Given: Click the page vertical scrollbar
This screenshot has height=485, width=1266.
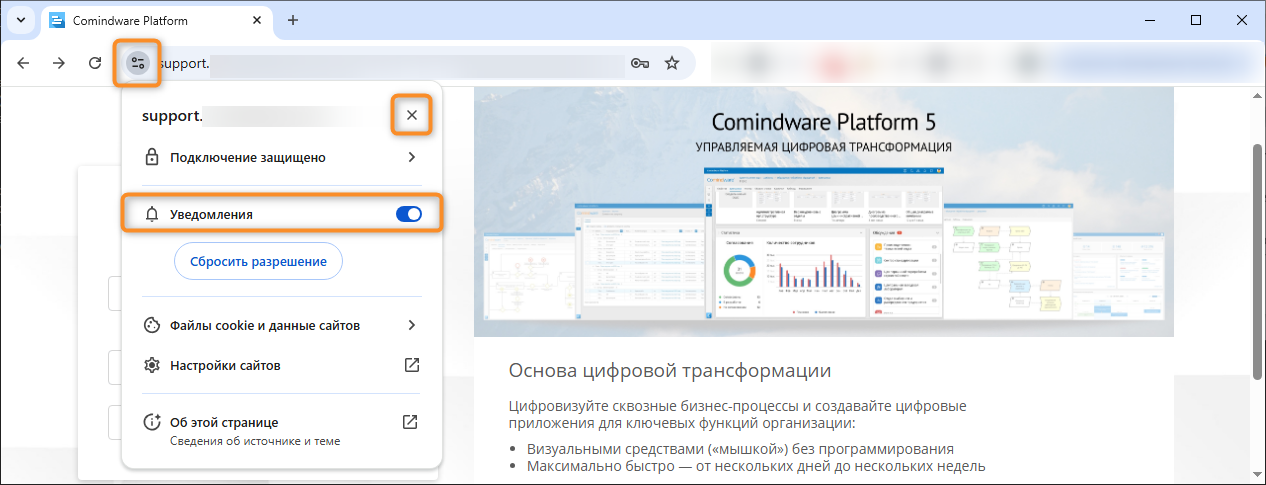Looking at the screenshot, I should [1257, 262].
